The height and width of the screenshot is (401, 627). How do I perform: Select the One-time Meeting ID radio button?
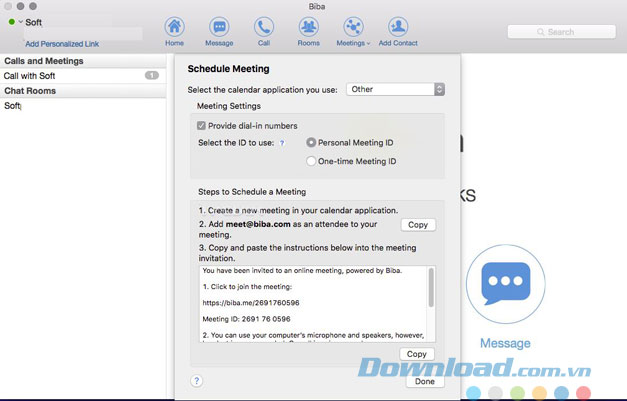pyautogui.click(x=311, y=161)
